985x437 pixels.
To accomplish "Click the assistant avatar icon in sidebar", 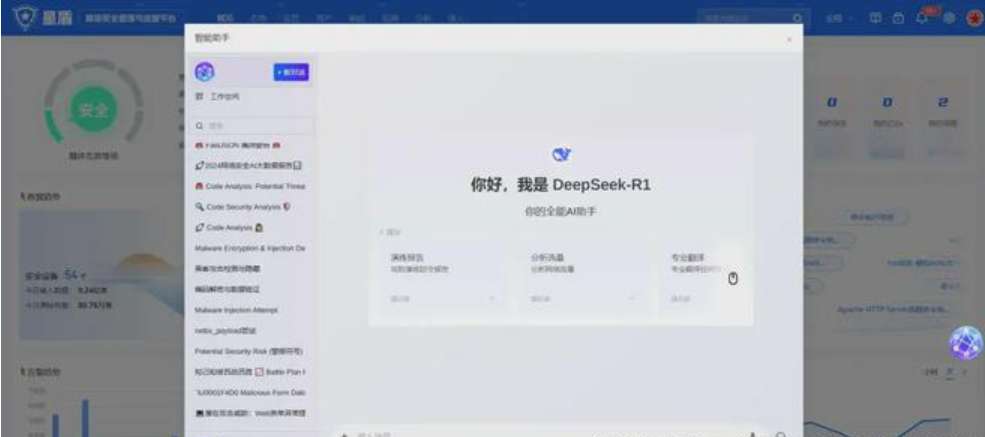I will pos(204,72).
